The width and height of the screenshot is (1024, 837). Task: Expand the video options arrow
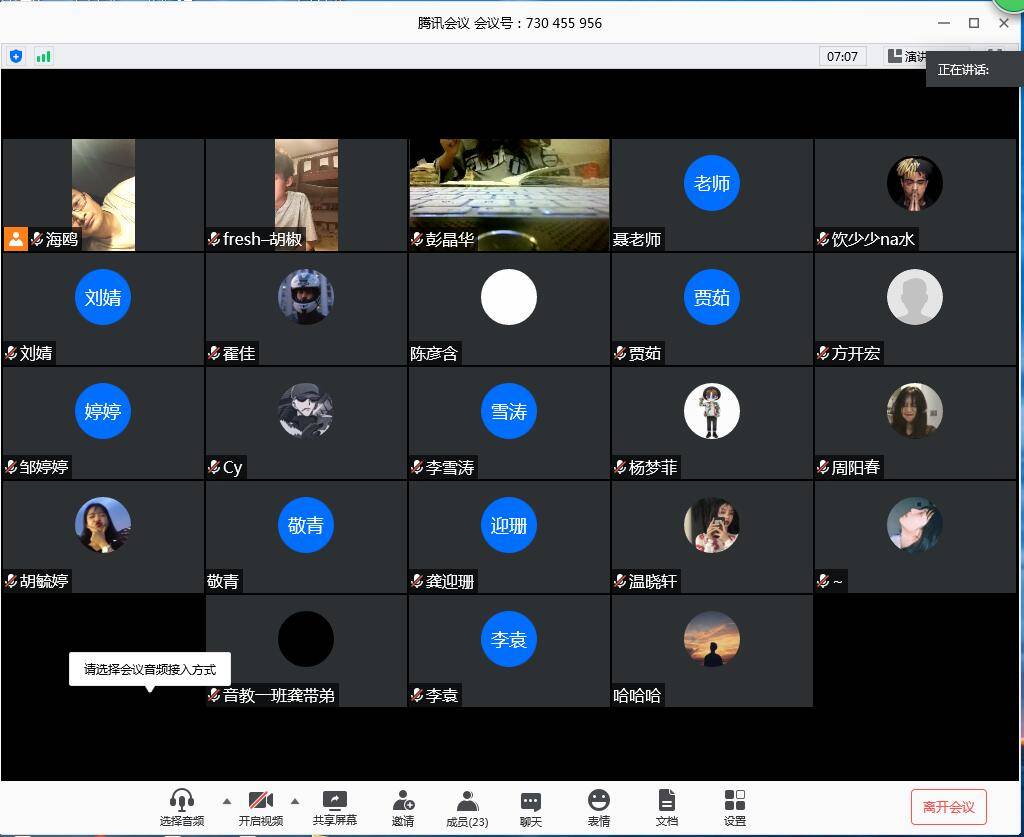(x=295, y=801)
